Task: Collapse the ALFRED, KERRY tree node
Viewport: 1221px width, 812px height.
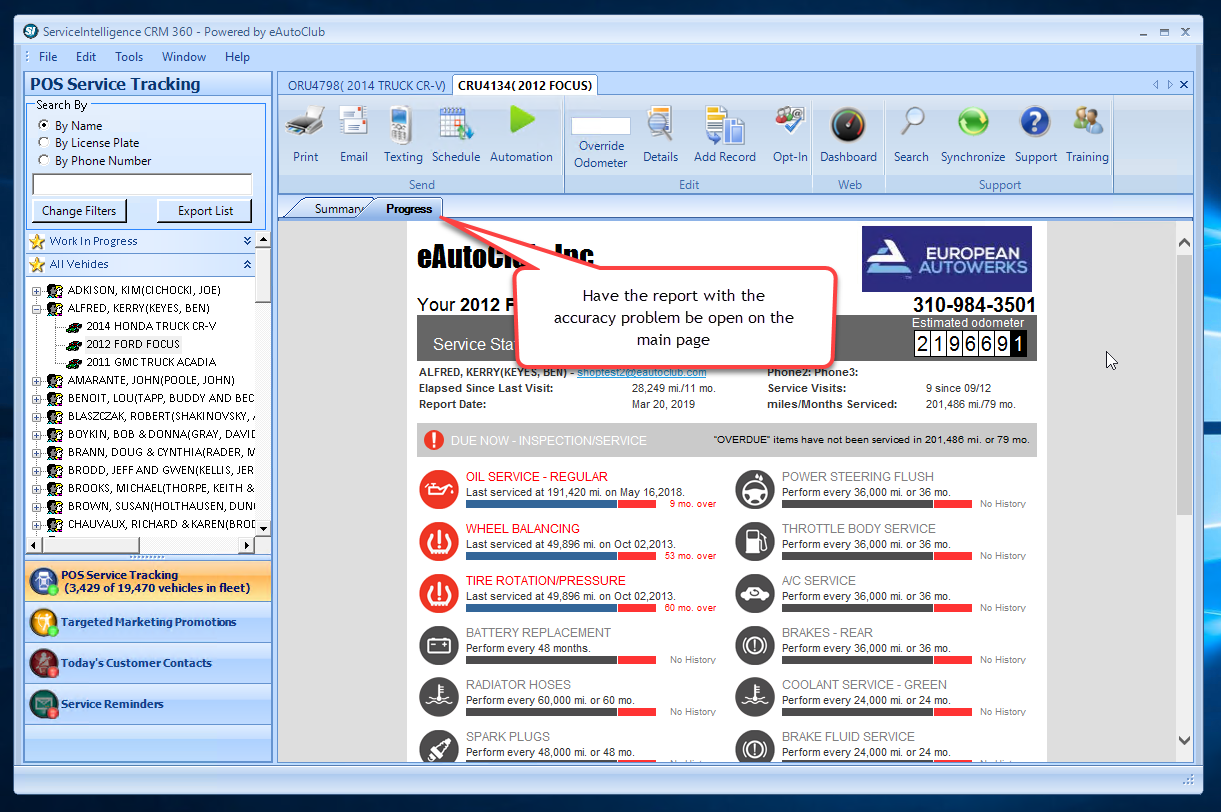Action: click(37, 309)
